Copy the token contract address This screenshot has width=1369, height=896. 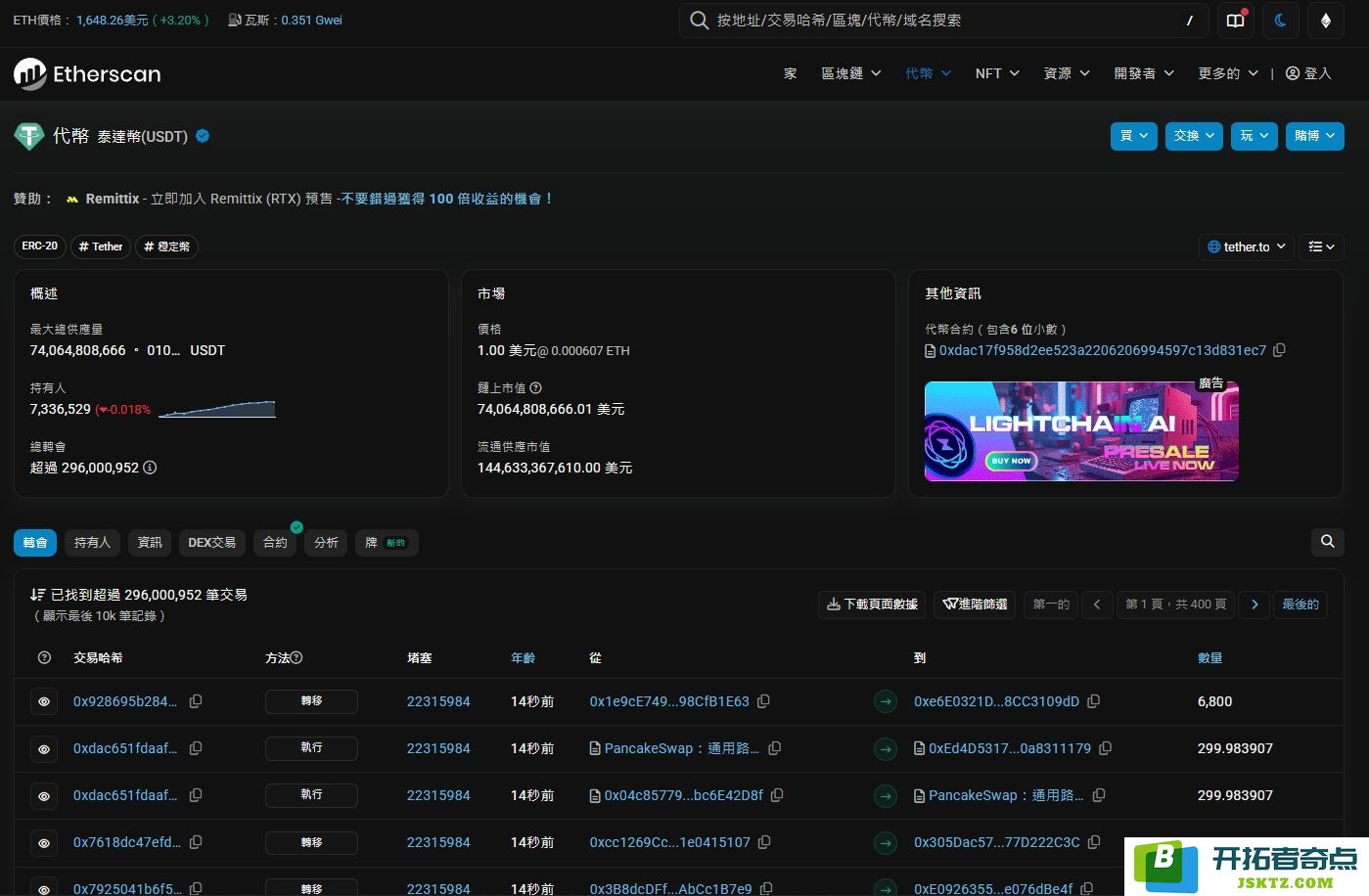click(1279, 350)
